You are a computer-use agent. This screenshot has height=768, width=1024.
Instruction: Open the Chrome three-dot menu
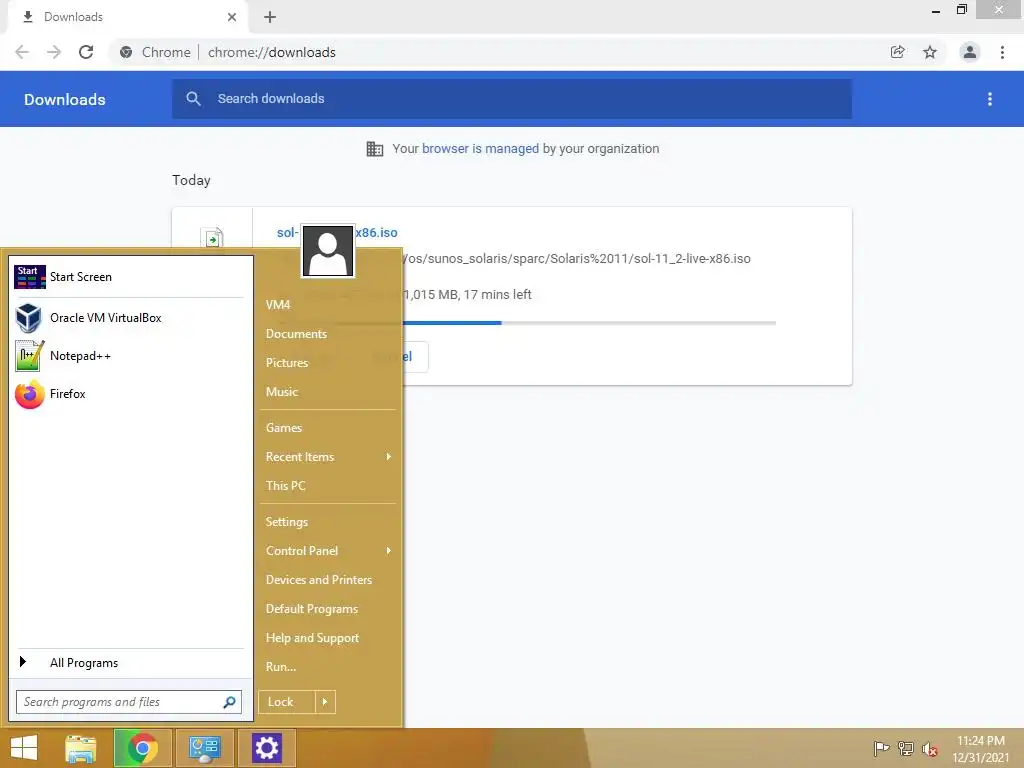(1002, 52)
